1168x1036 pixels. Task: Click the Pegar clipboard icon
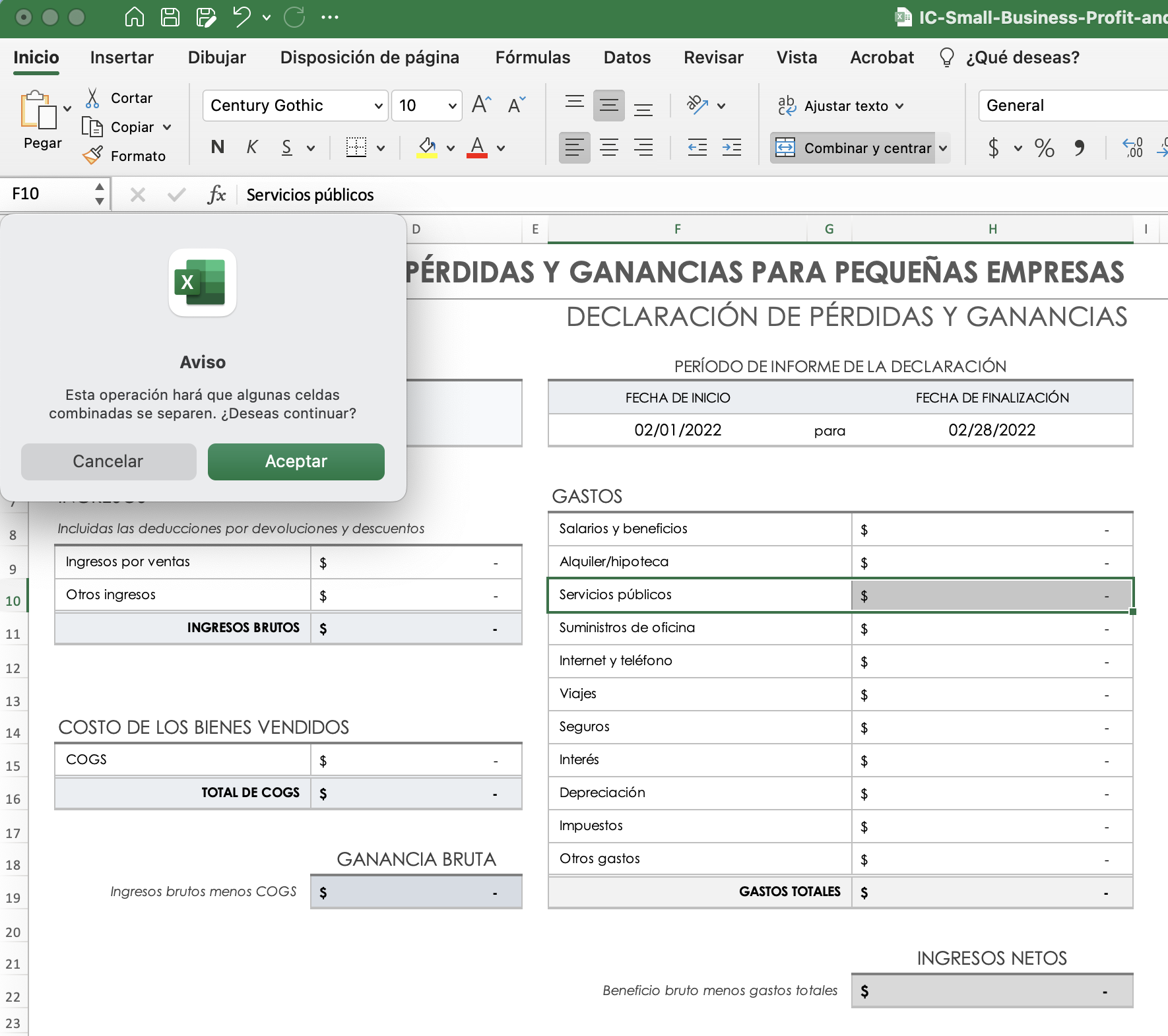(x=38, y=110)
